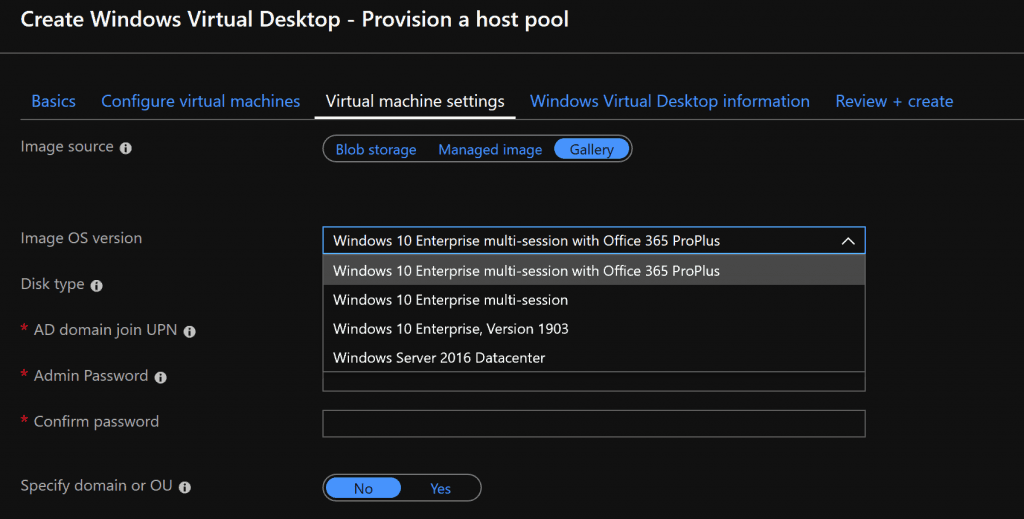
Task: Show info tooltip for Admin Password
Action: coord(161,377)
